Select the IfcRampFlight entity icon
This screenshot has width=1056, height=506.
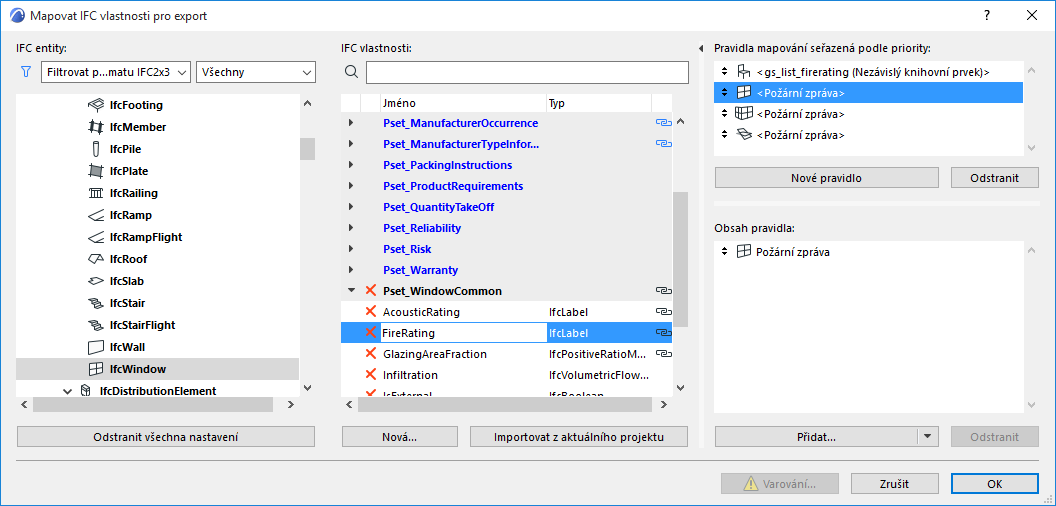click(96, 237)
